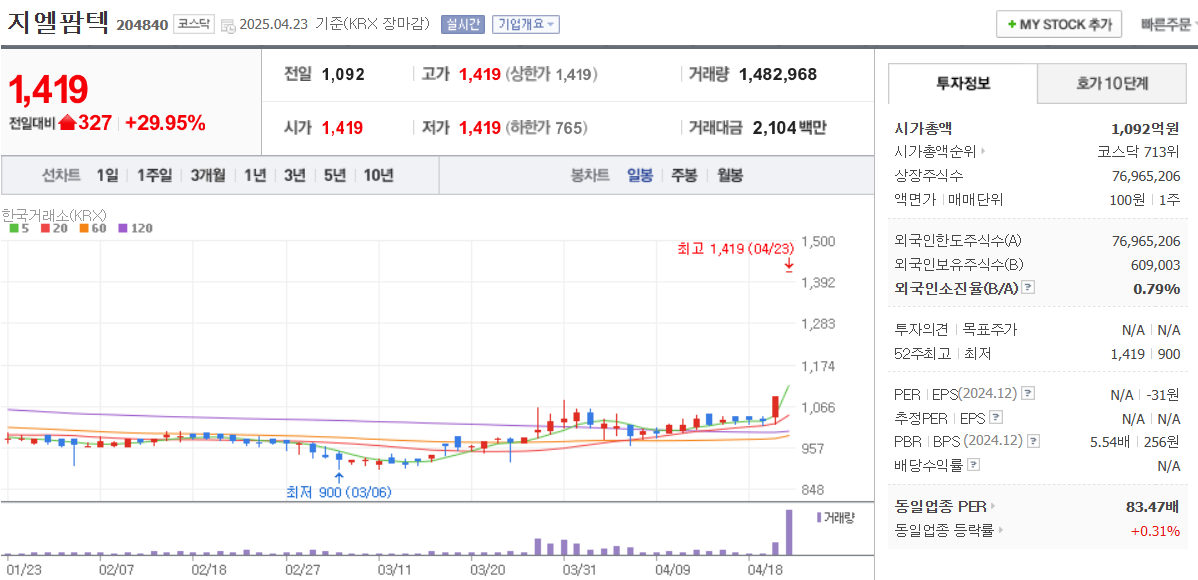Open the help icon next to PBR BPS(2024.12)
This screenshot has width=1198, height=580.
pos(1034,441)
